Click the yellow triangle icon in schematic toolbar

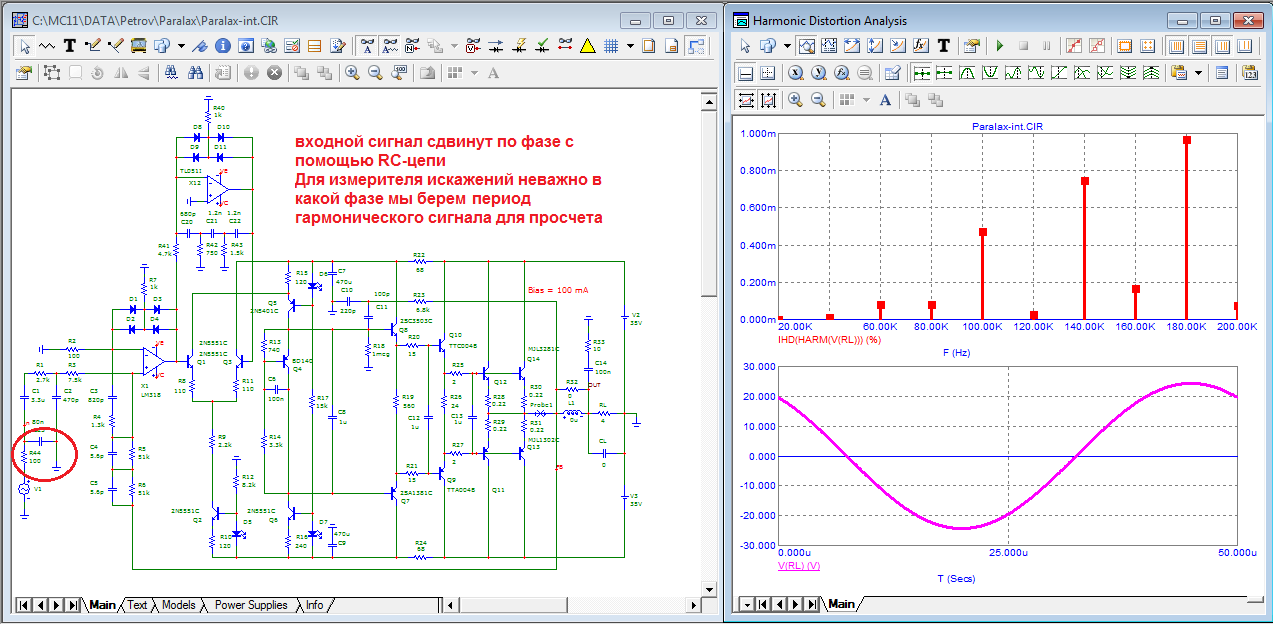(588, 45)
